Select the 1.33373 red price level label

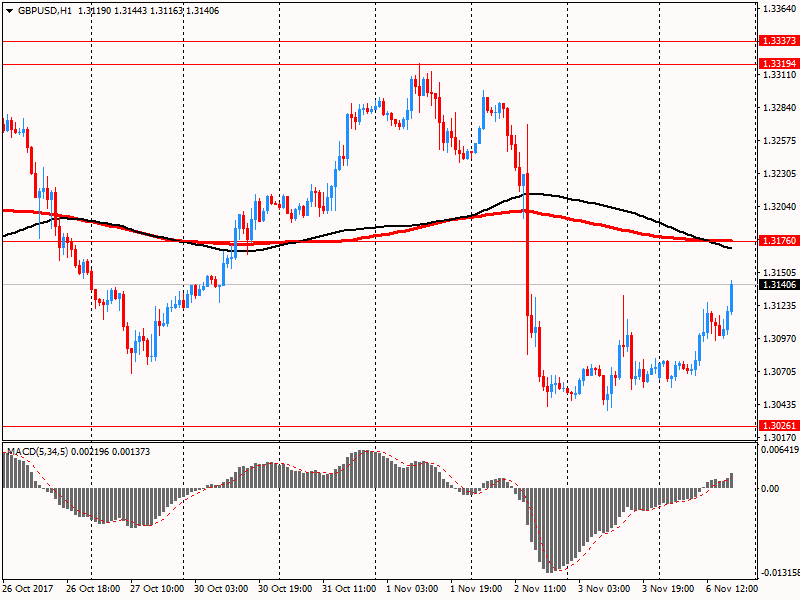pos(779,41)
